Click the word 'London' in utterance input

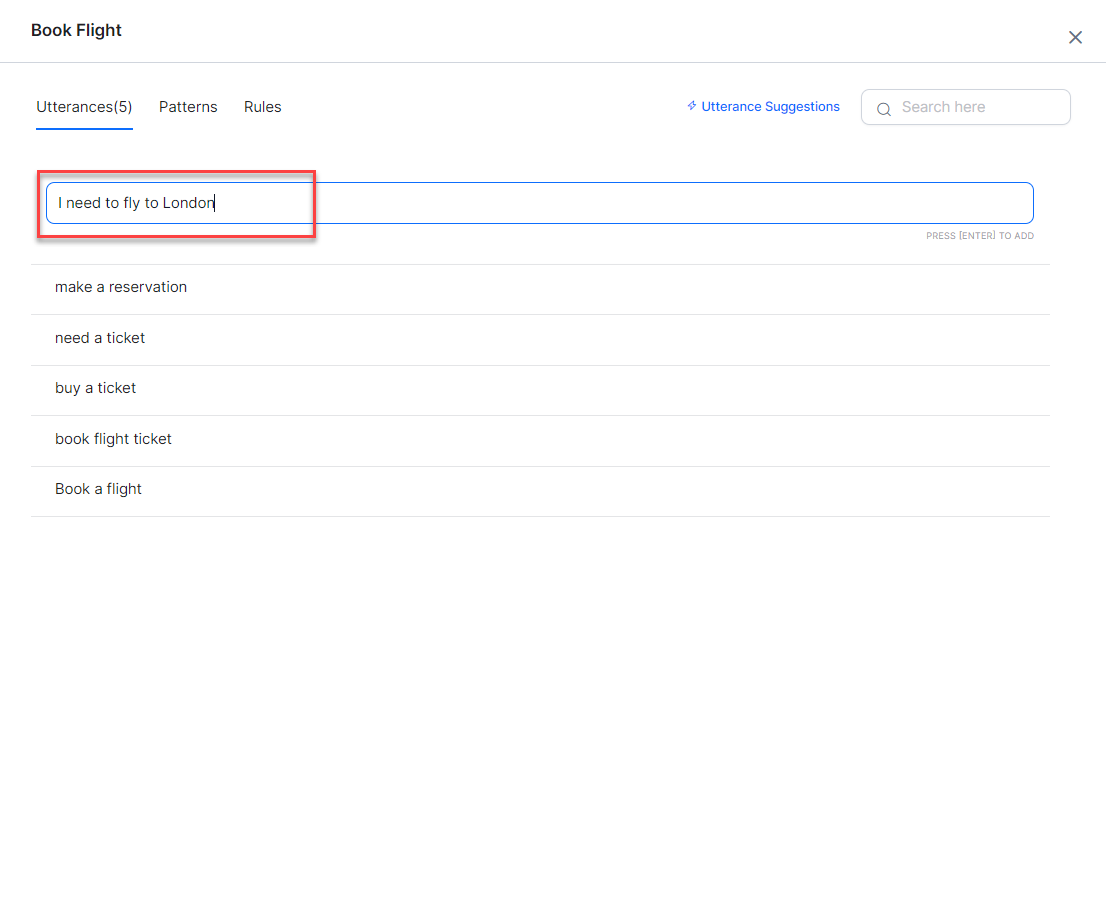coord(188,203)
